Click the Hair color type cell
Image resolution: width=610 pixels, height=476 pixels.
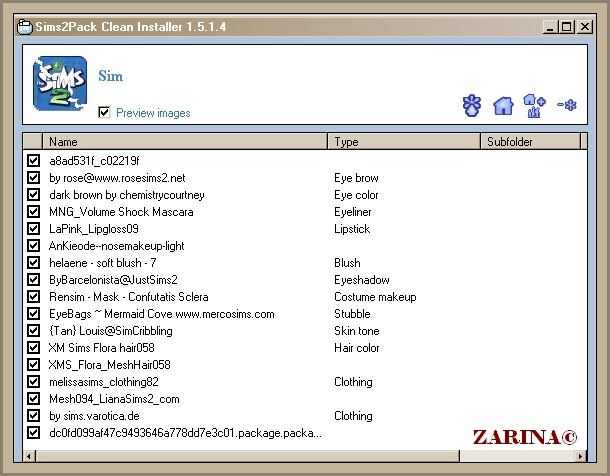coord(357,348)
